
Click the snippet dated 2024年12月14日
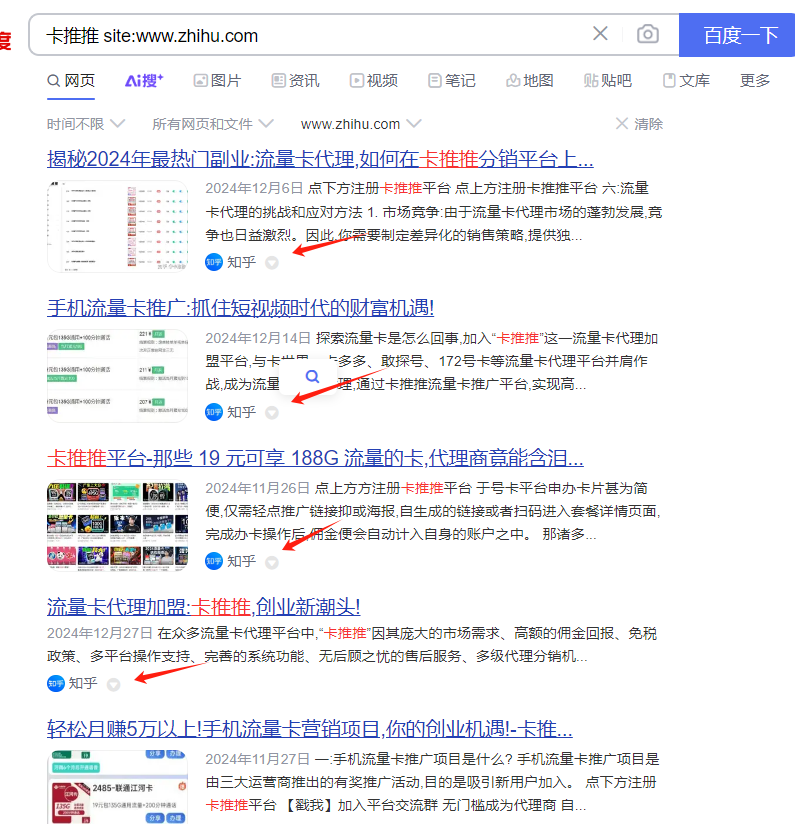(x=431, y=361)
